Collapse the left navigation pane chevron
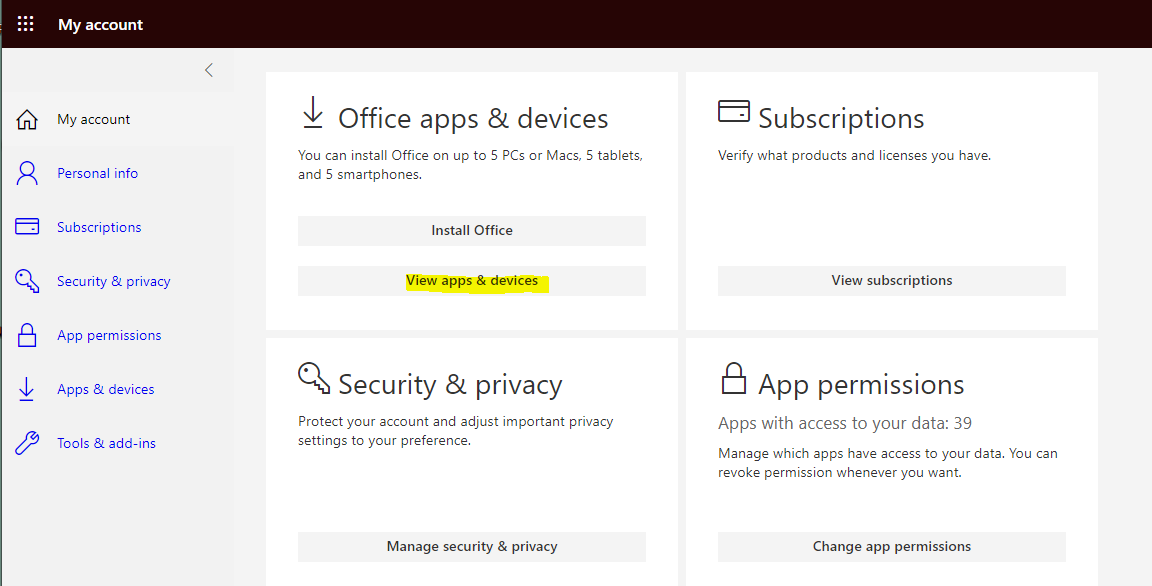 pyautogui.click(x=209, y=70)
